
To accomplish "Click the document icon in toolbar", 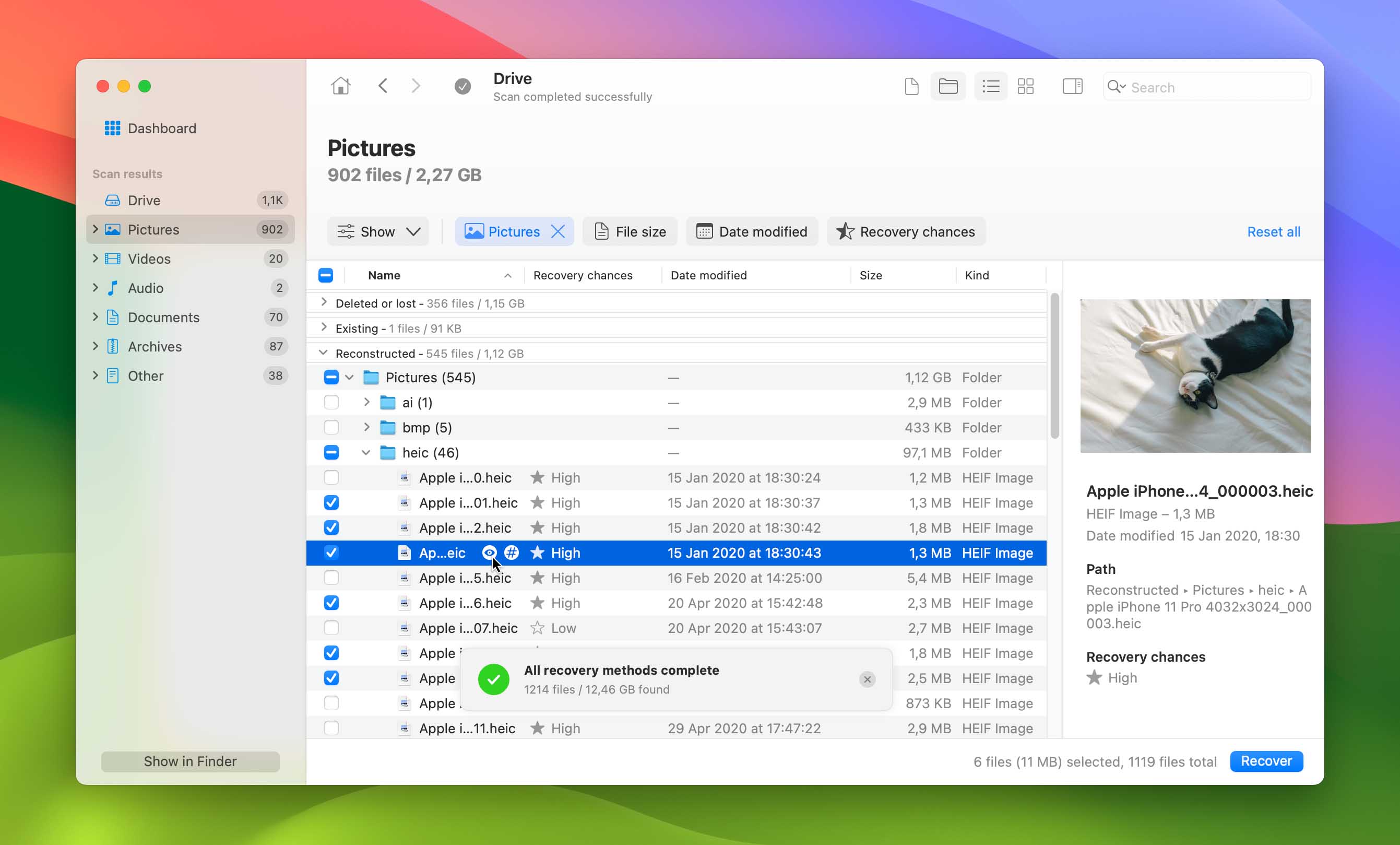I will coord(911,87).
